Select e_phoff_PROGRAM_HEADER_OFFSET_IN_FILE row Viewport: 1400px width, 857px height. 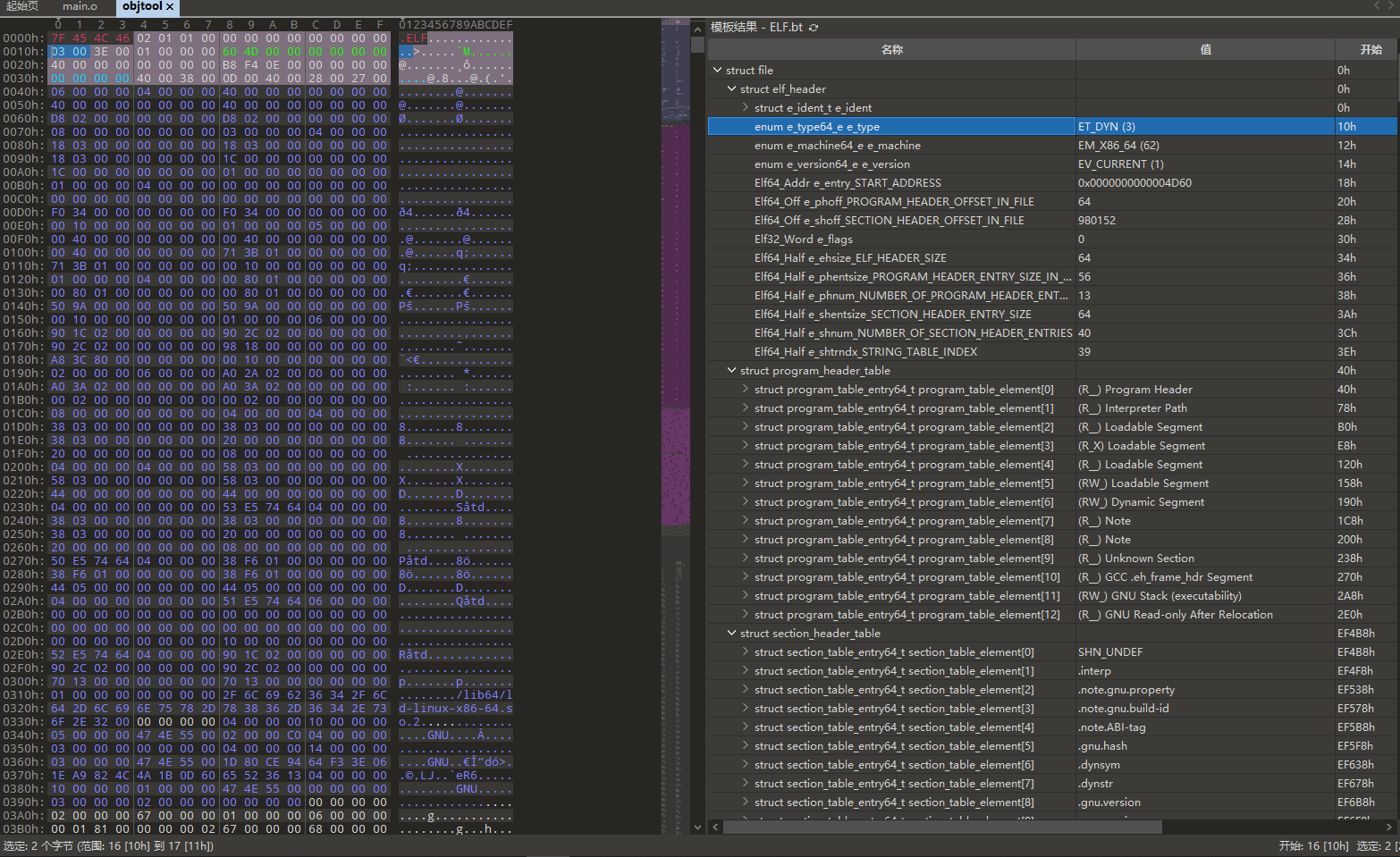1052,202
